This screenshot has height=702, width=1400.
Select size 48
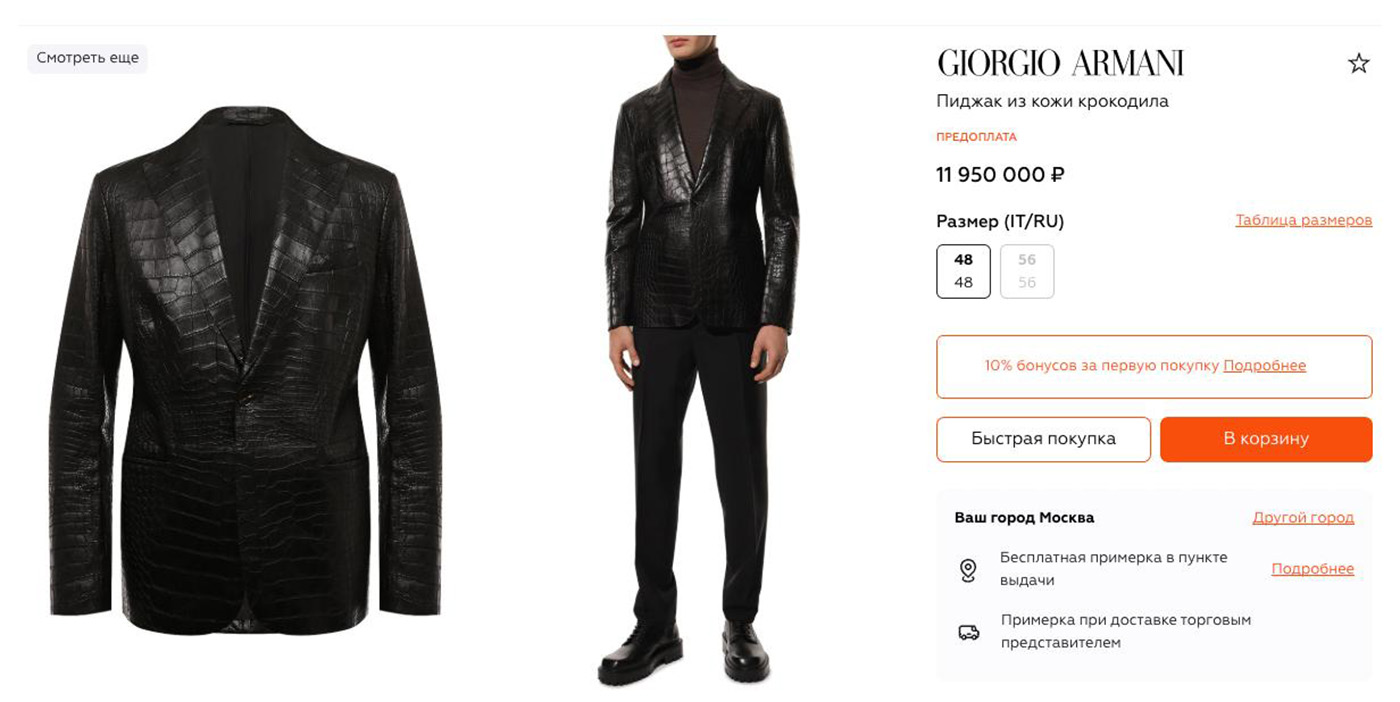click(963, 271)
